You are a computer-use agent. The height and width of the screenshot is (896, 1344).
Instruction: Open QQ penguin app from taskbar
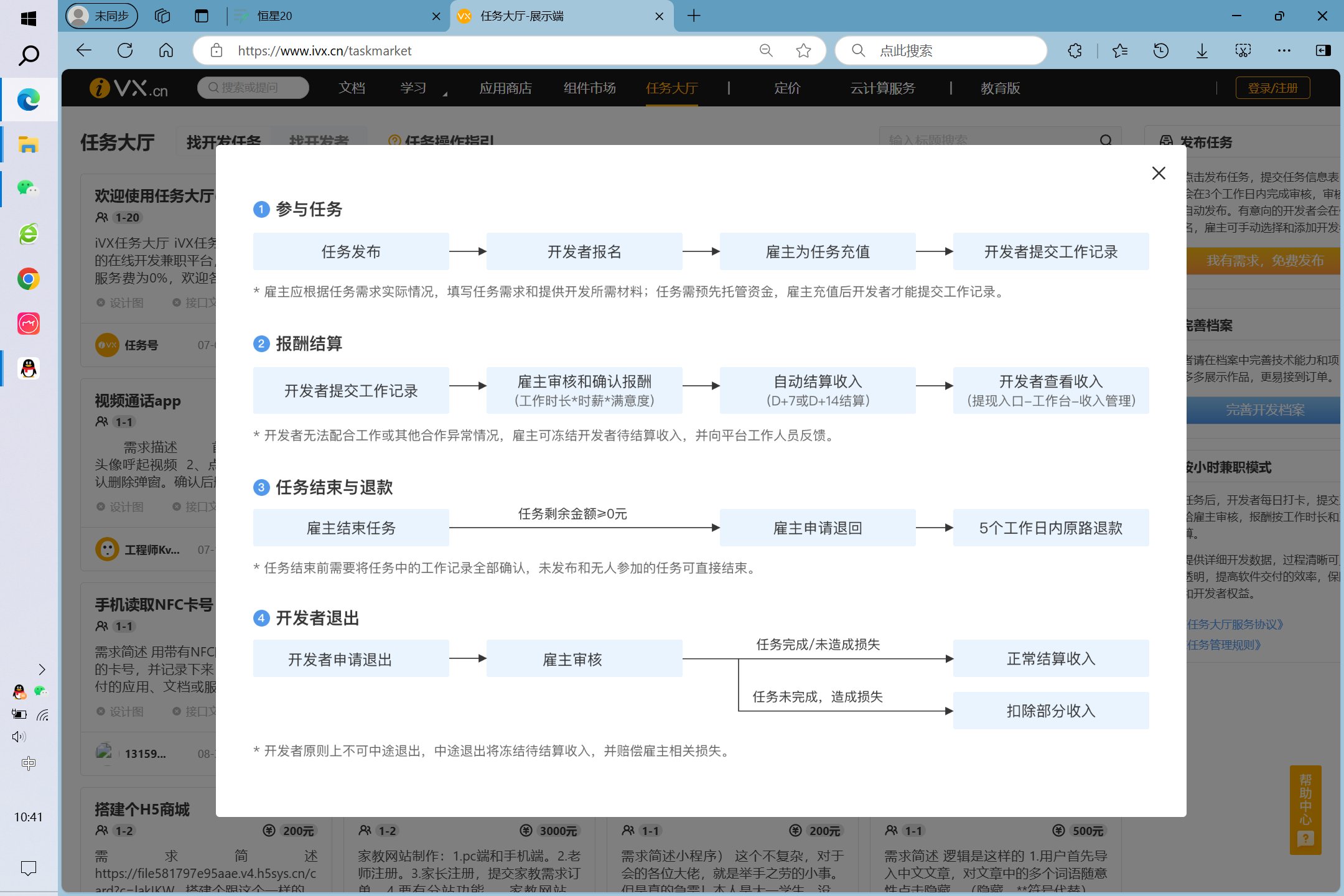tap(29, 368)
